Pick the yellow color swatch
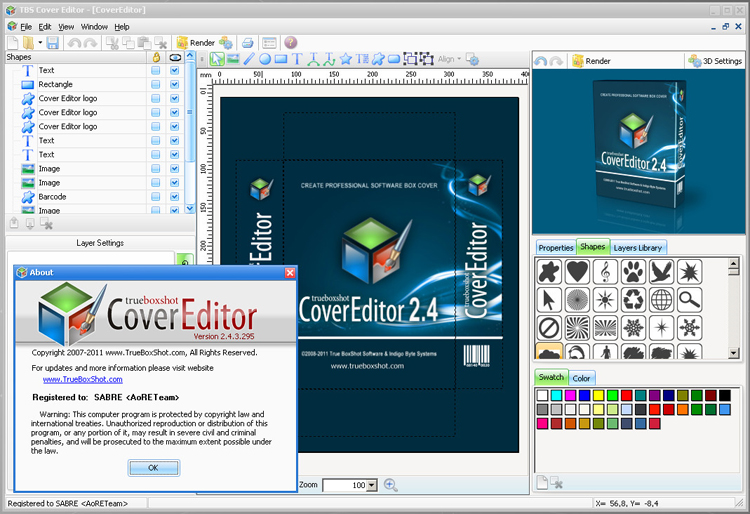This screenshot has width=750, height=514. [x=598, y=395]
